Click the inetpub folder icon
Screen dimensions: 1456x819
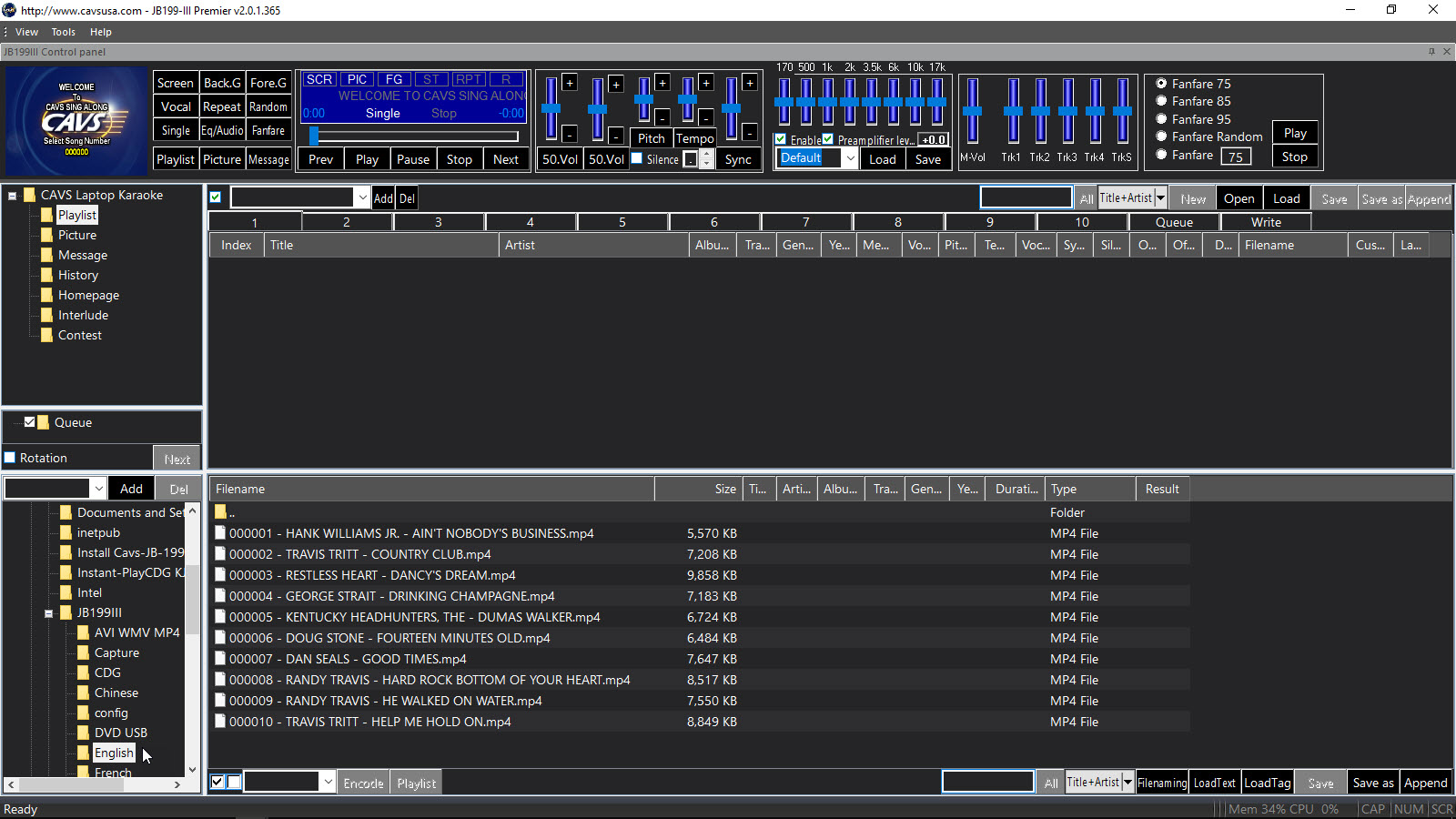[x=66, y=532]
